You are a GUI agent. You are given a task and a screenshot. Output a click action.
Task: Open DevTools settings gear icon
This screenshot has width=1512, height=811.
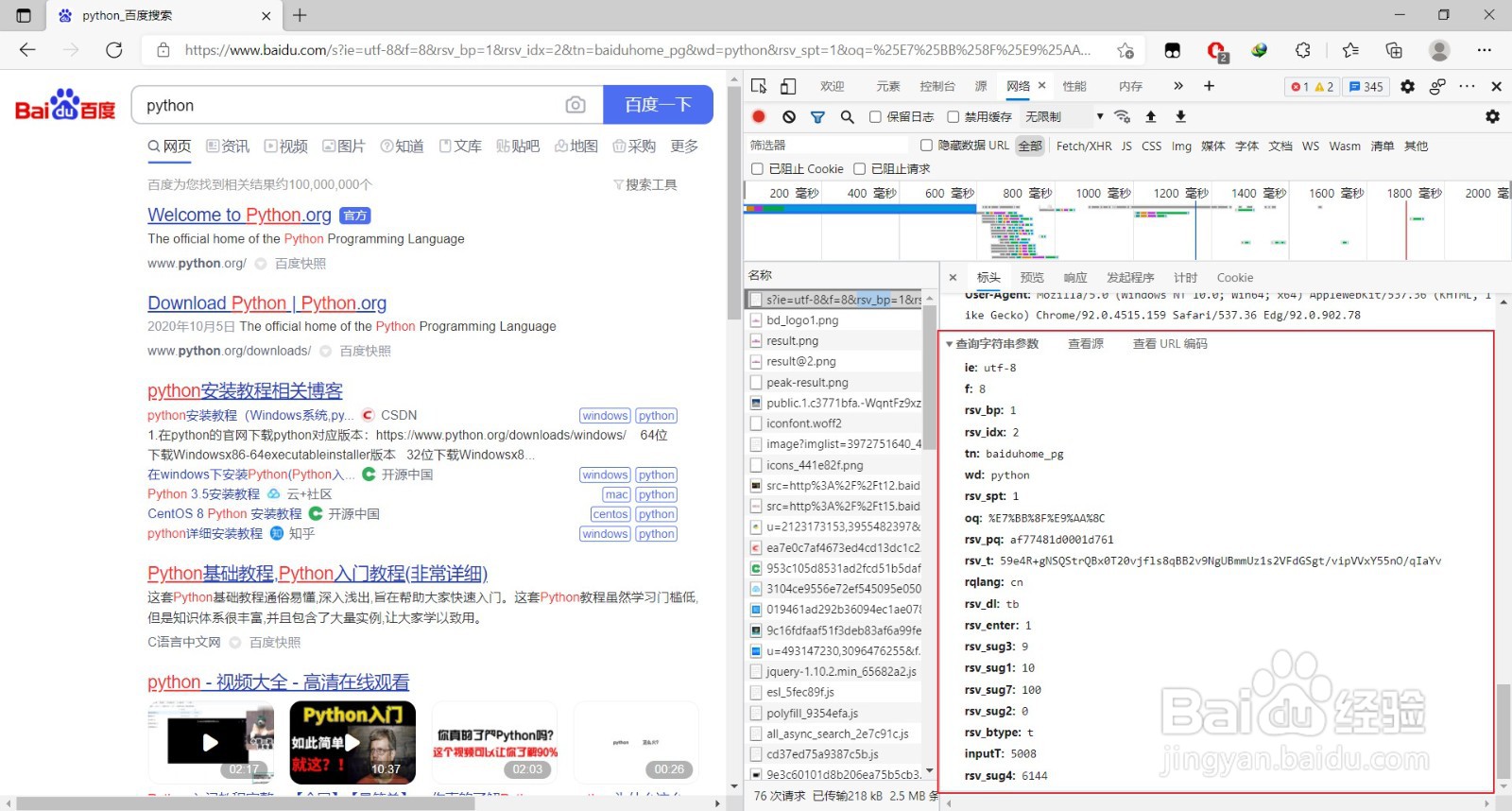(x=1407, y=86)
